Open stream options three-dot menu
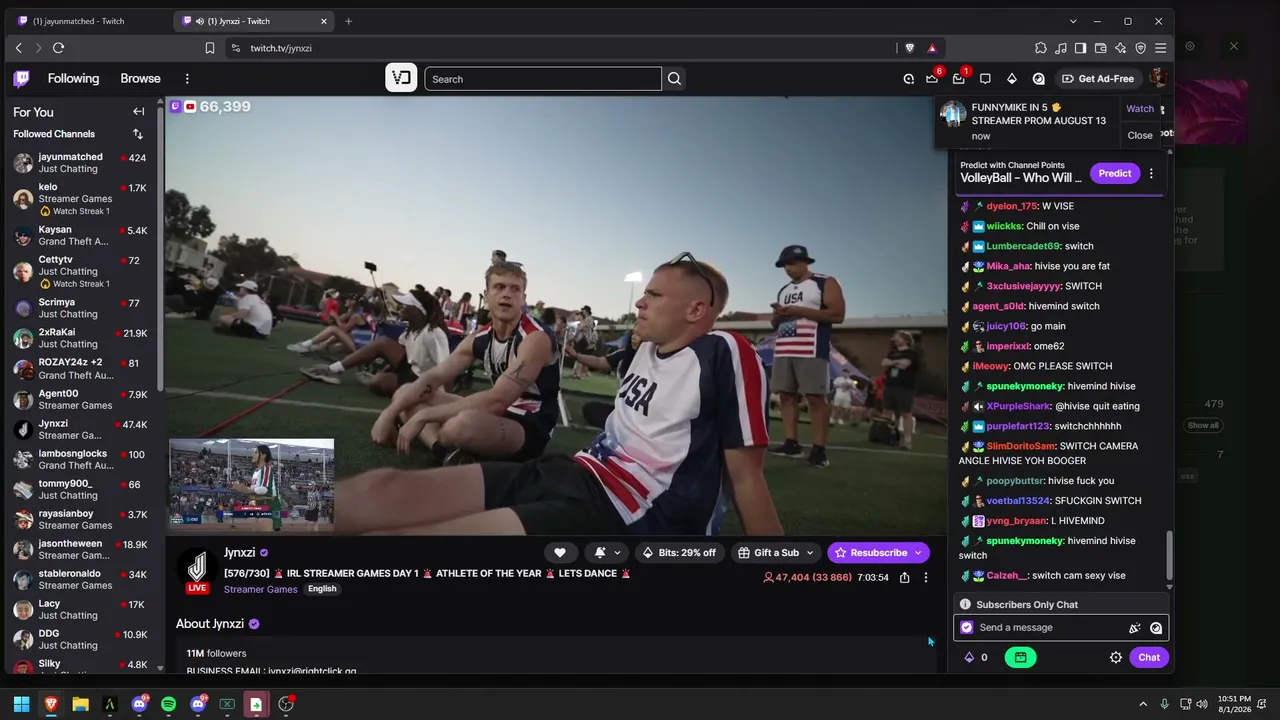Viewport: 1280px width, 720px height. click(x=926, y=577)
